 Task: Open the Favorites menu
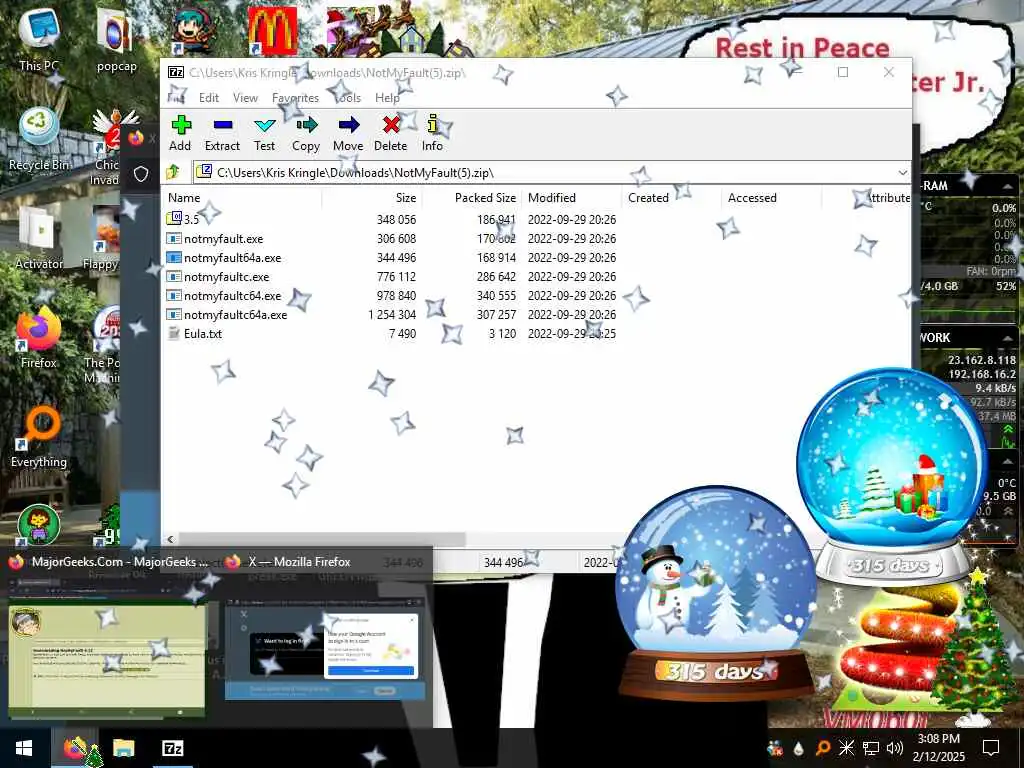click(x=295, y=97)
